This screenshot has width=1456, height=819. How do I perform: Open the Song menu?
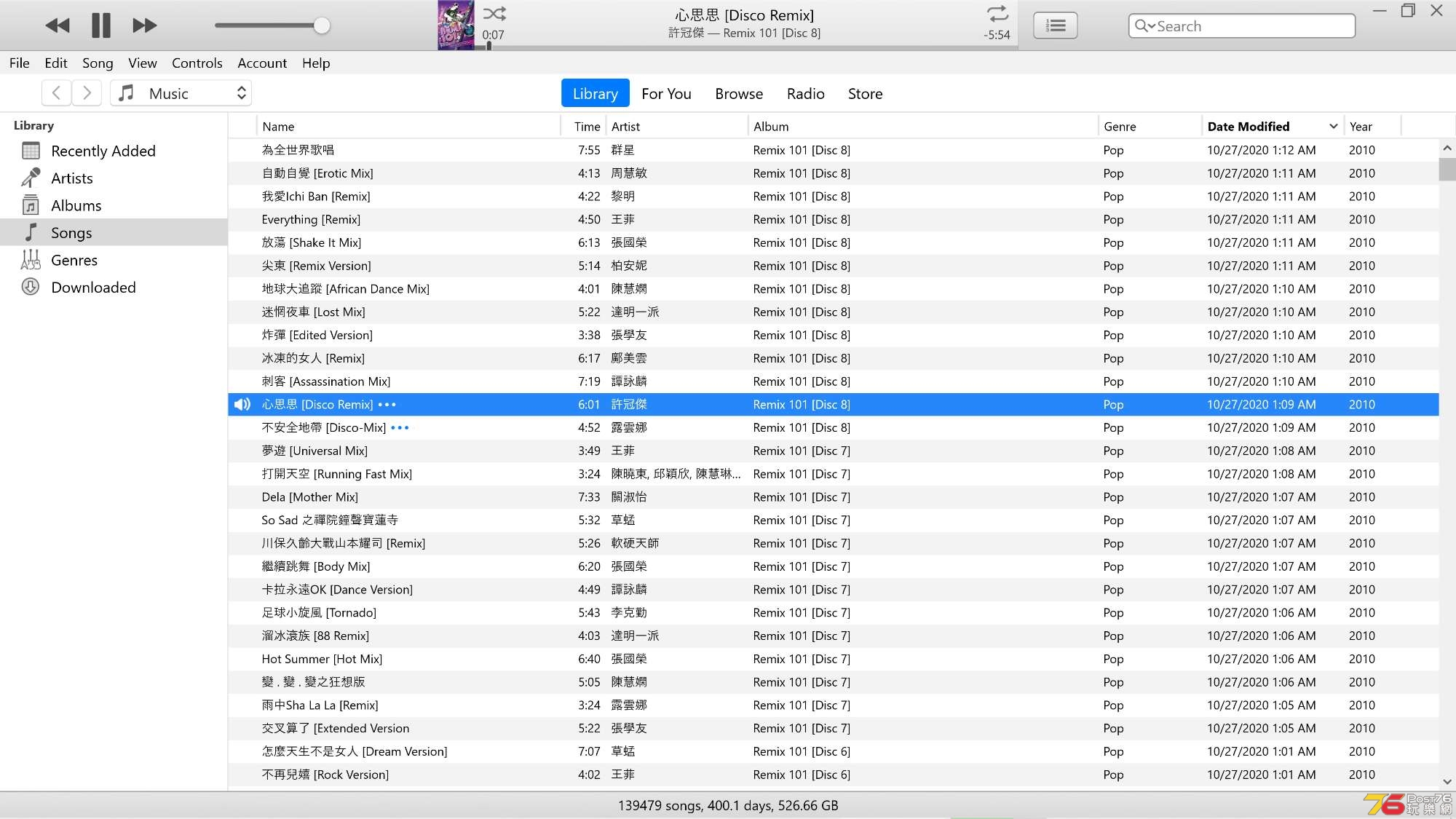pyautogui.click(x=98, y=63)
